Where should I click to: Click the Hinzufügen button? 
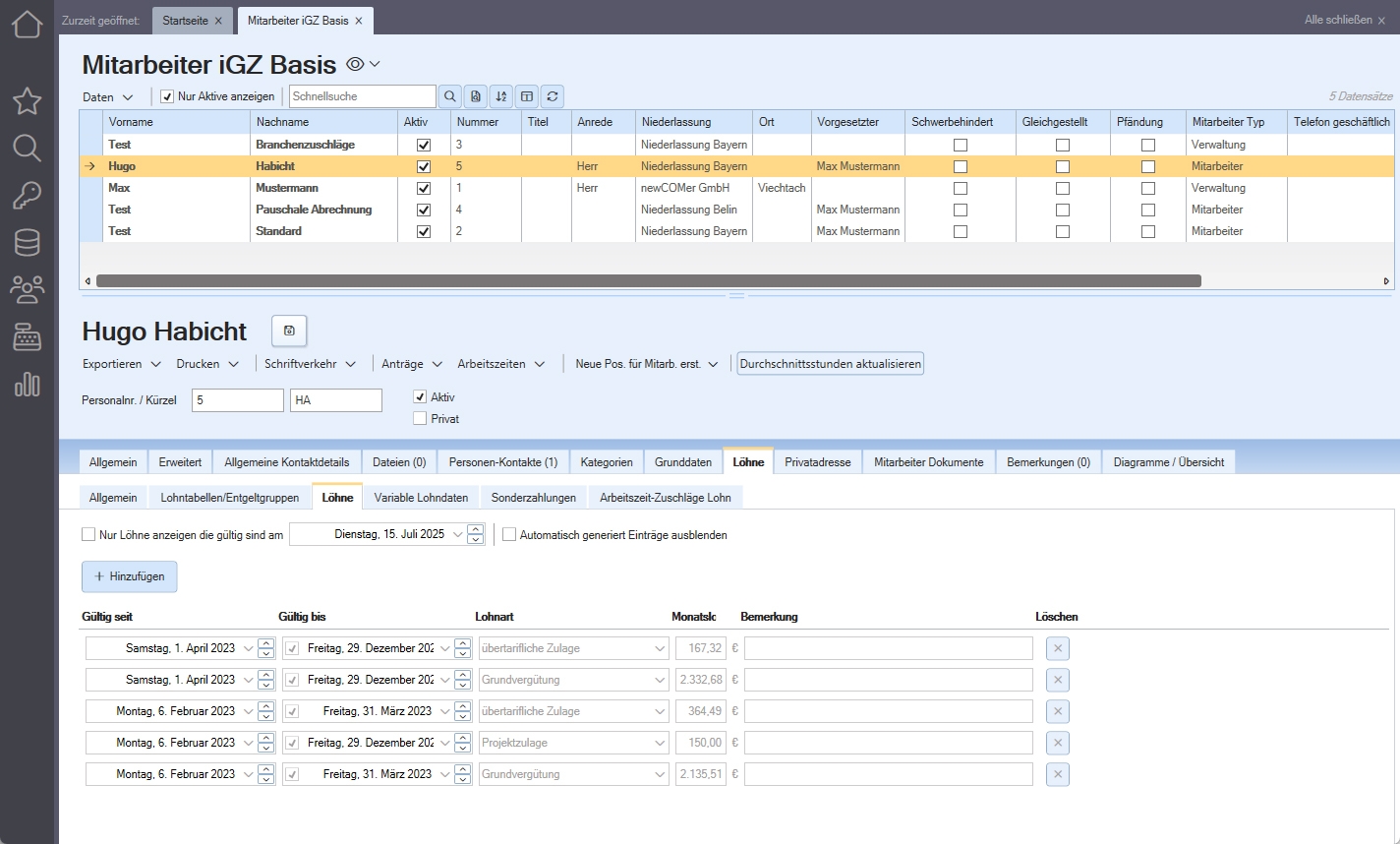coord(130,576)
